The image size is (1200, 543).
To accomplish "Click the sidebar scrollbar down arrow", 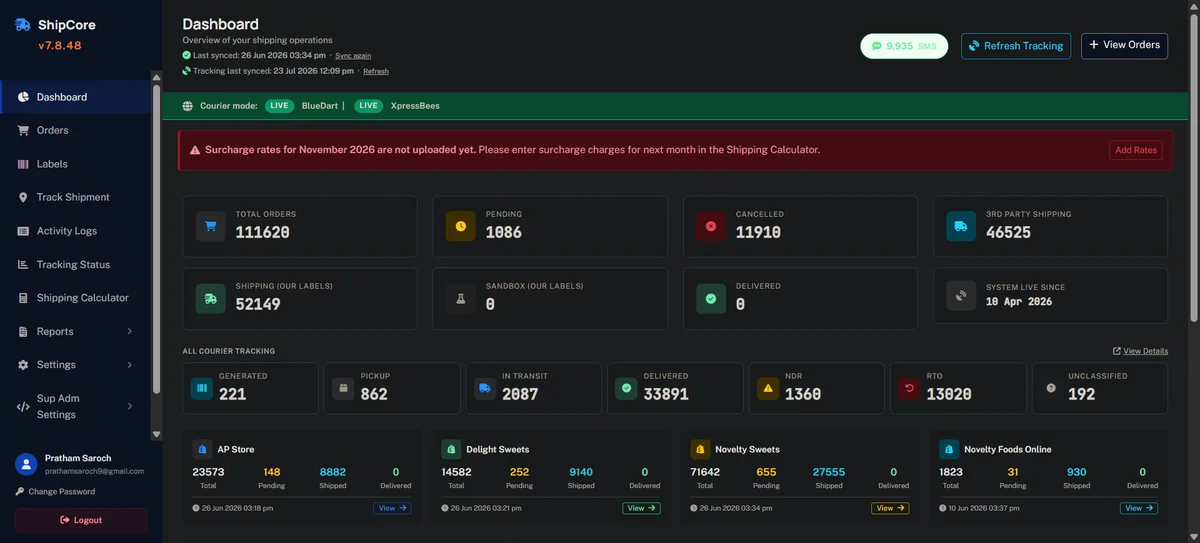I will [156, 435].
